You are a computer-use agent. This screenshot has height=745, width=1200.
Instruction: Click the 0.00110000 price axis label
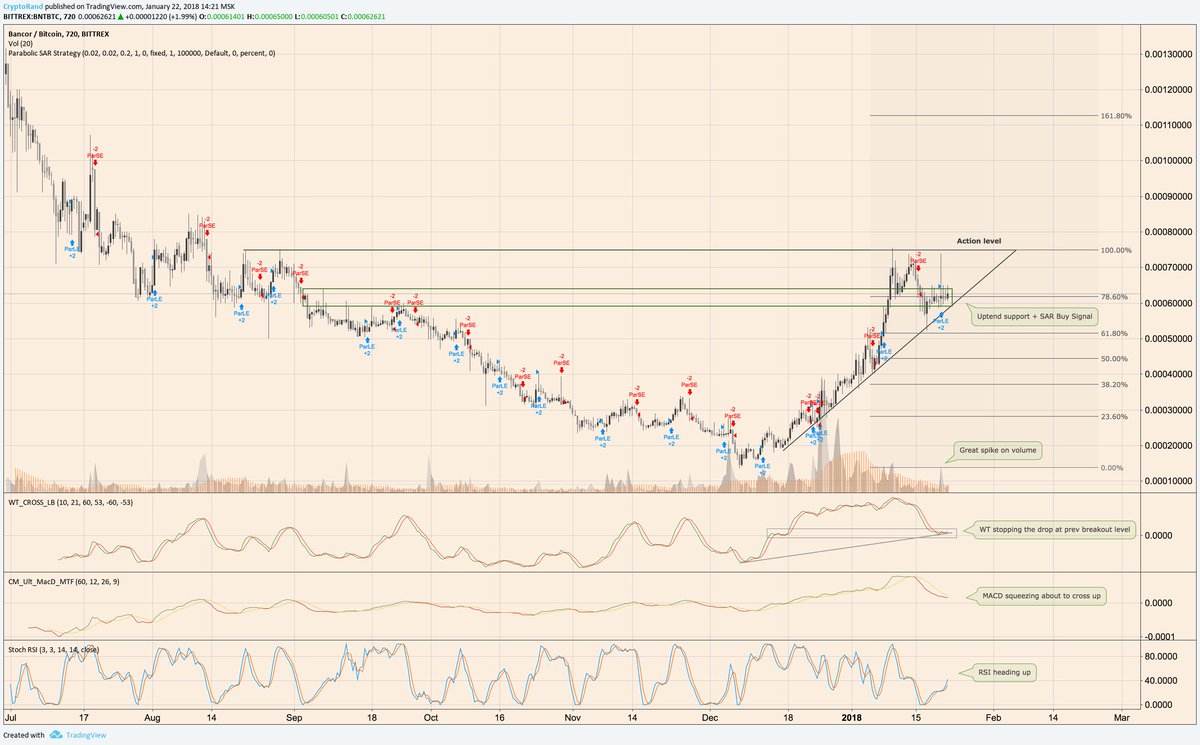[1170, 125]
